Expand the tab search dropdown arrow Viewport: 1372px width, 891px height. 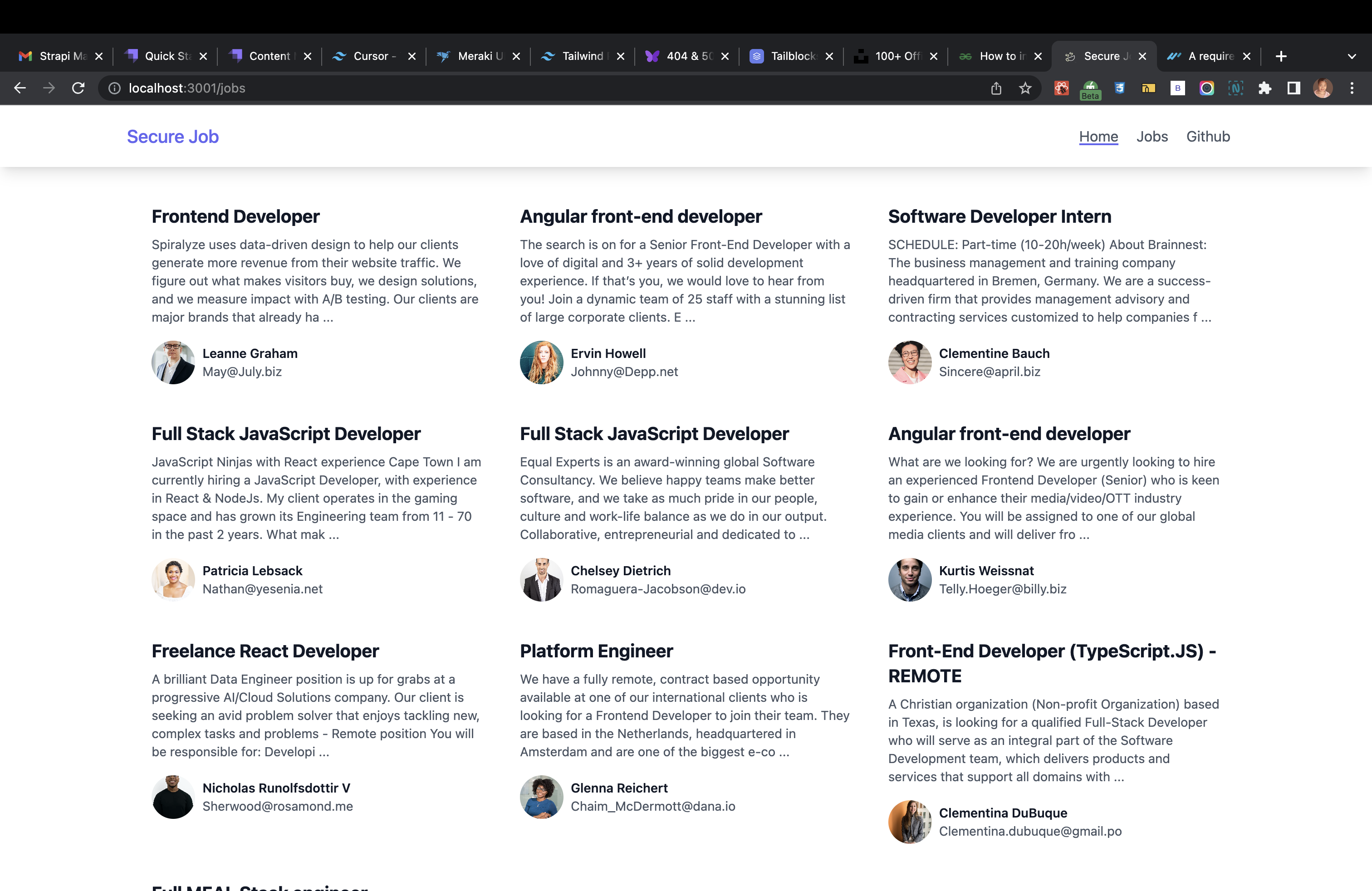click(1352, 56)
